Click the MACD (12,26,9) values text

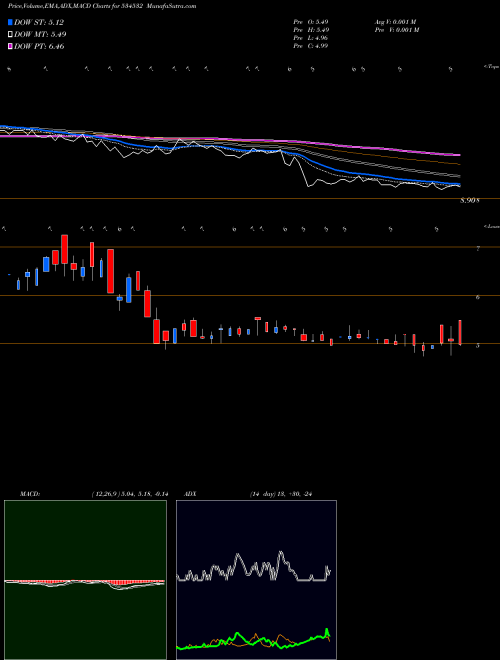pos(130,494)
